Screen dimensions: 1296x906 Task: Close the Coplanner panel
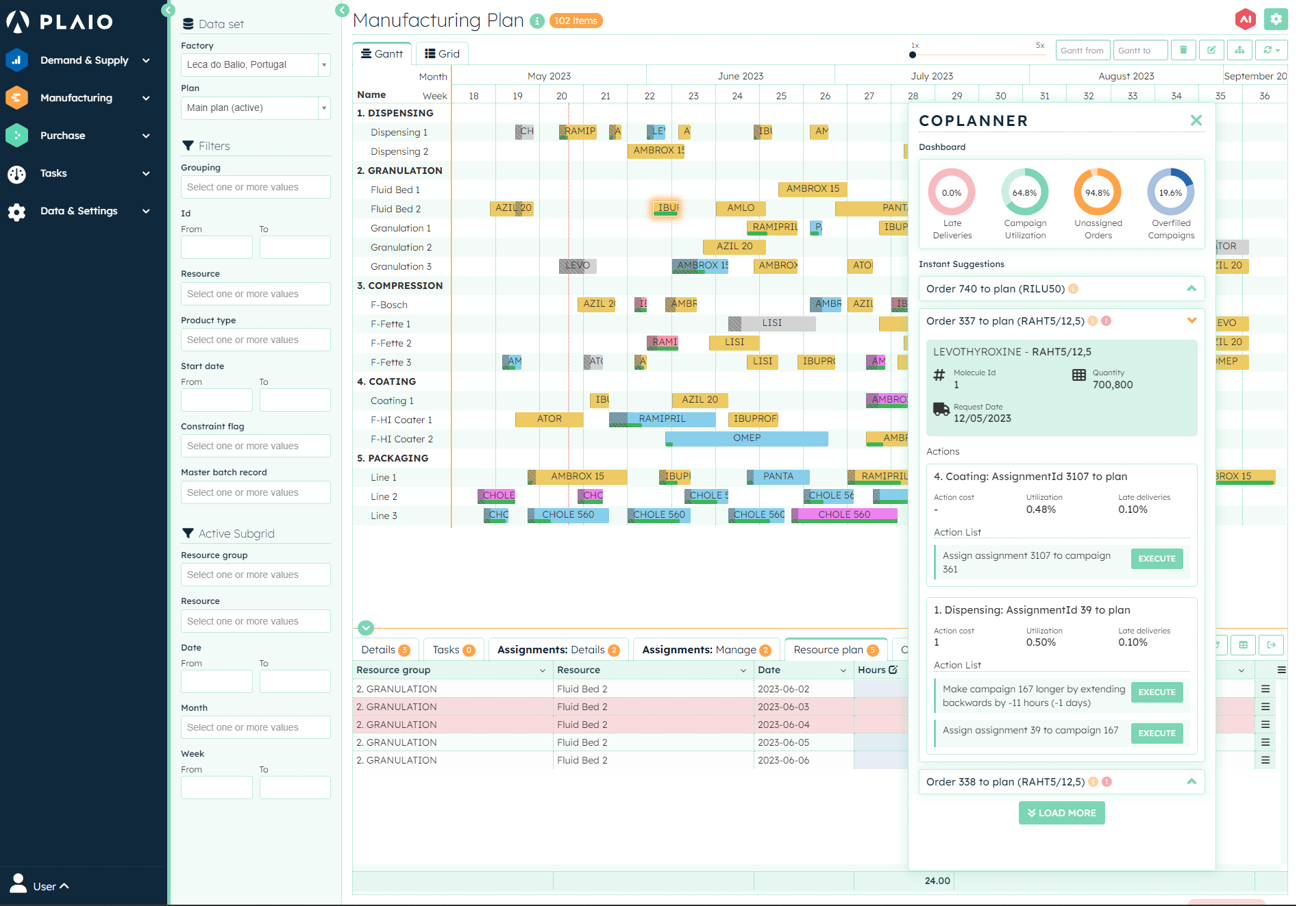[1196, 120]
